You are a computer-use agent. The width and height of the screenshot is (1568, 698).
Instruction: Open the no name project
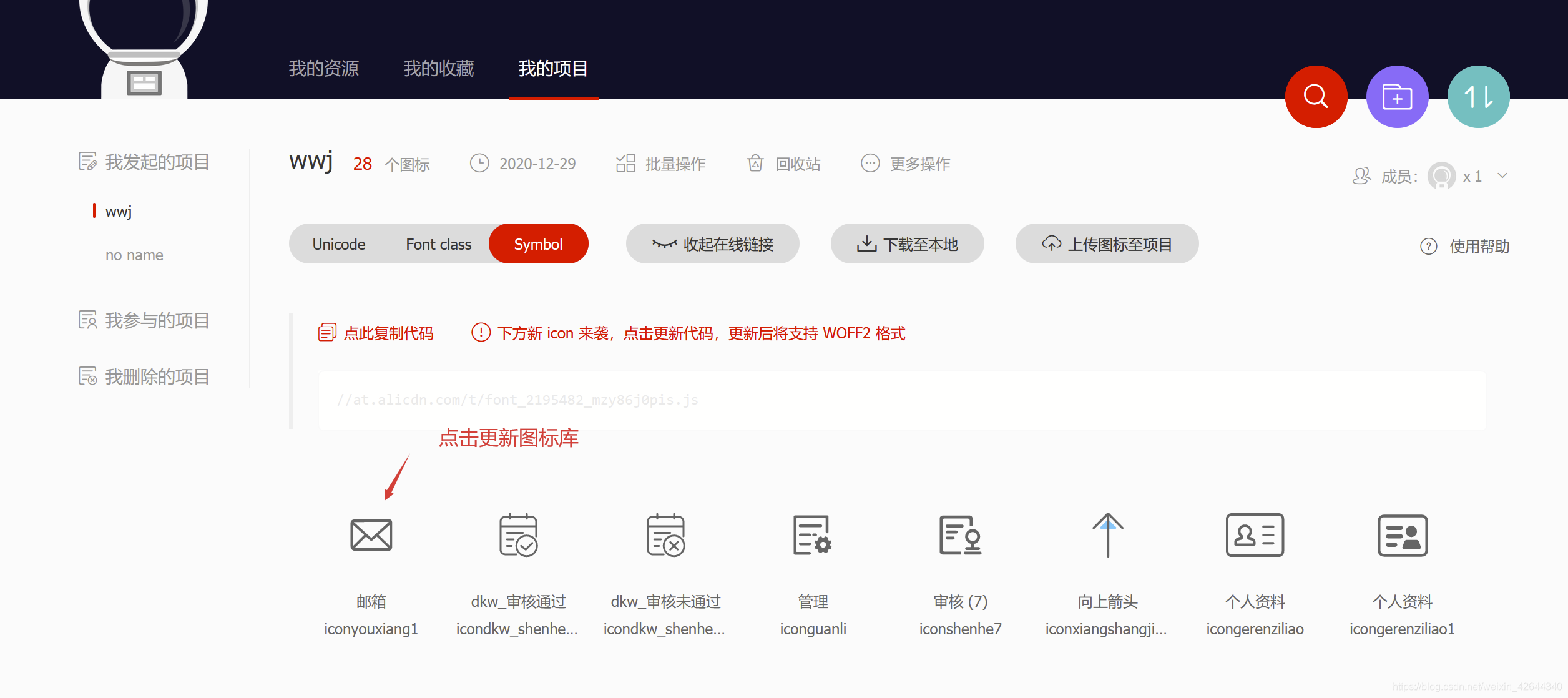pyautogui.click(x=134, y=255)
